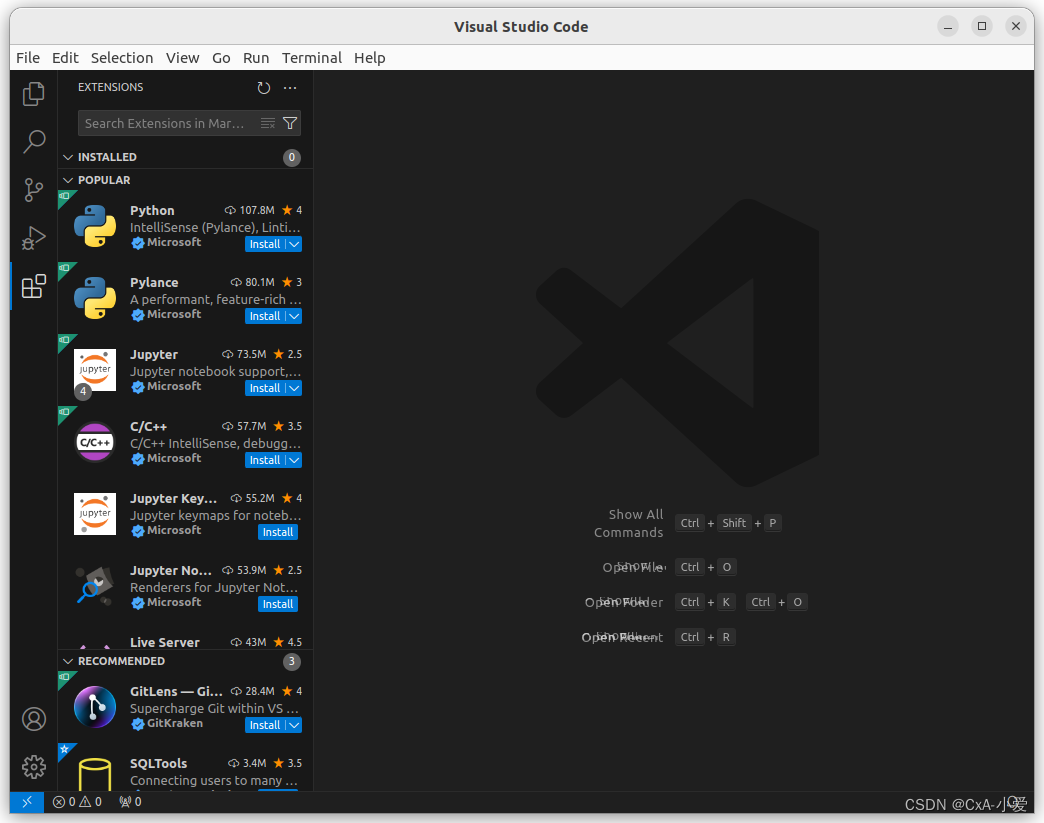Open Jupyter Notebook Renderers extension icon
This screenshot has height=823, width=1044.
click(95, 586)
